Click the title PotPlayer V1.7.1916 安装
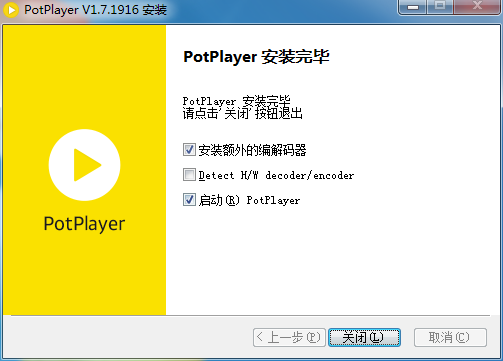 (95, 10)
